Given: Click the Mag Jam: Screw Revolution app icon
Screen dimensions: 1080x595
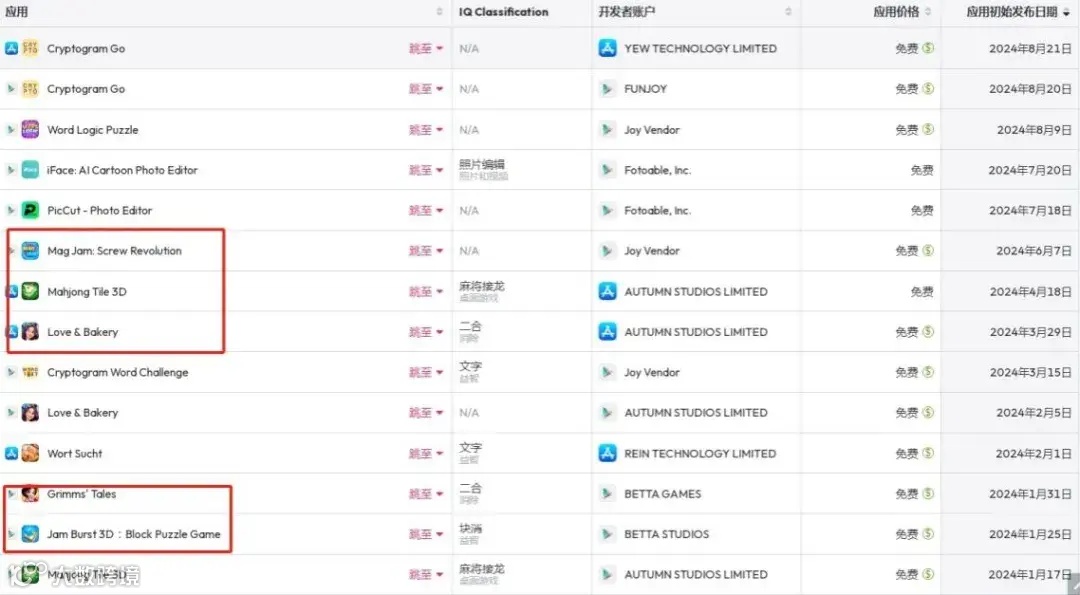Looking at the screenshot, I should pyautogui.click(x=30, y=251).
